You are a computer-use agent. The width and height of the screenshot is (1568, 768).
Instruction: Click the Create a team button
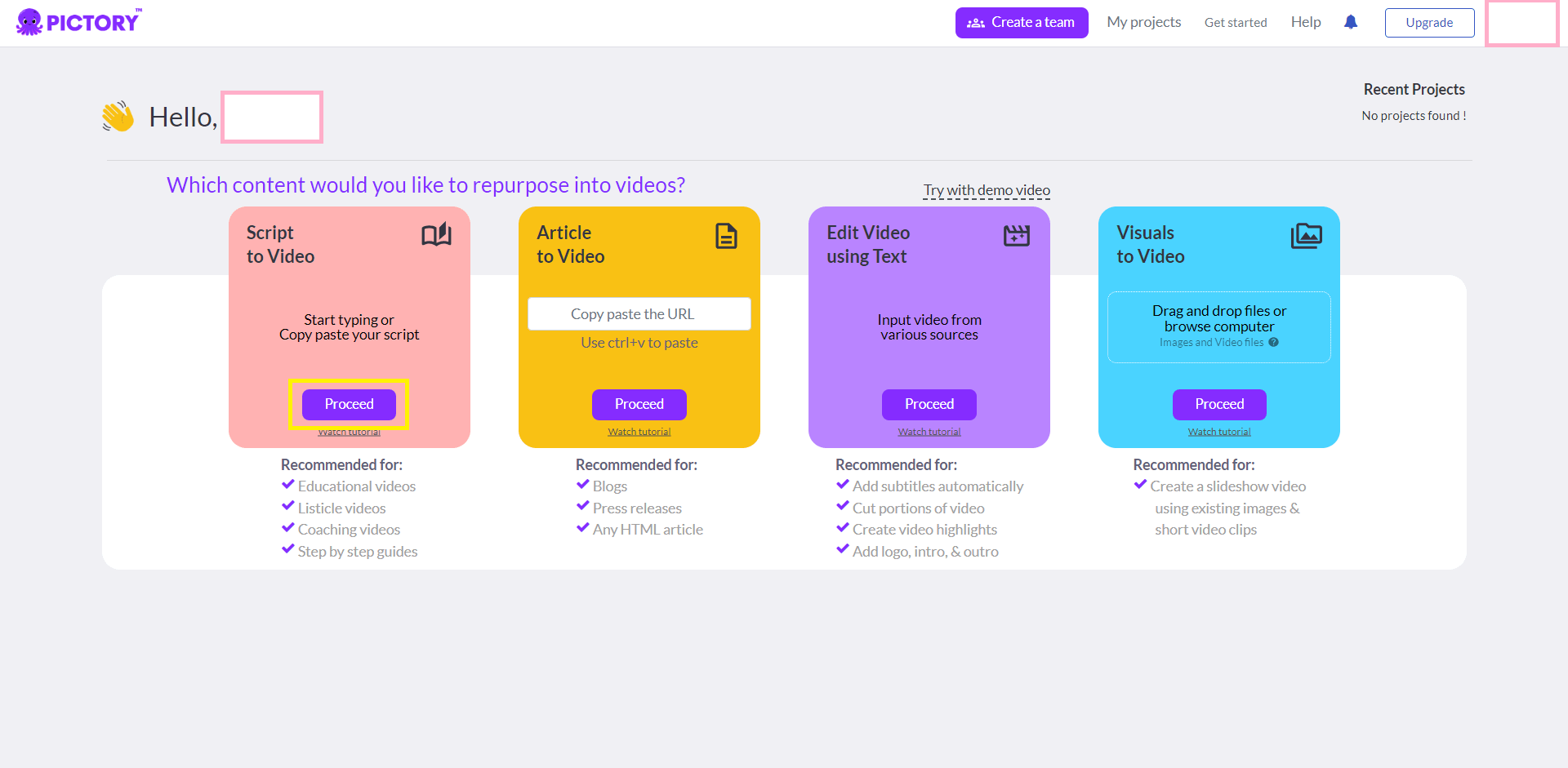point(1022,23)
